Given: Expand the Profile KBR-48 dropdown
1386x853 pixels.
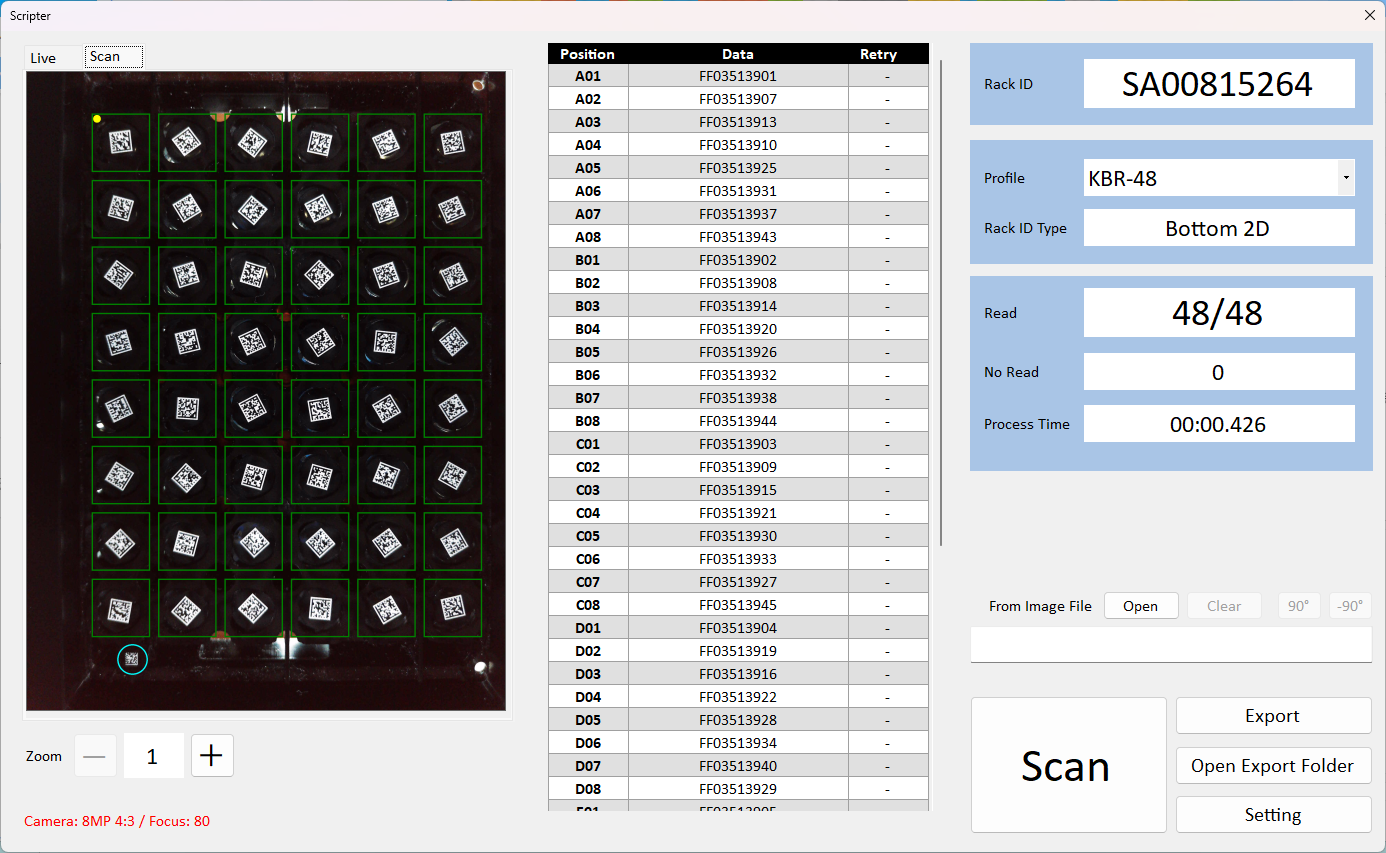Looking at the screenshot, I should click(1346, 178).
